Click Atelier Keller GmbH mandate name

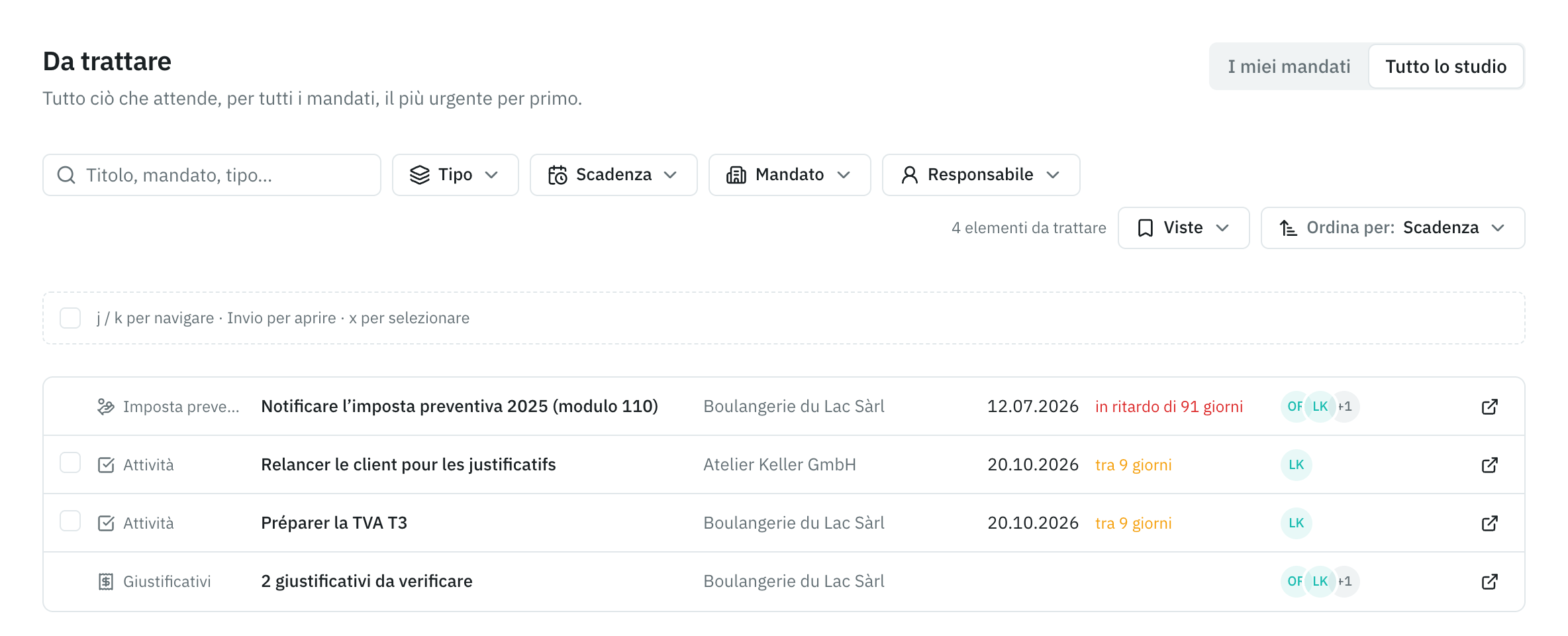coord(779,465)
